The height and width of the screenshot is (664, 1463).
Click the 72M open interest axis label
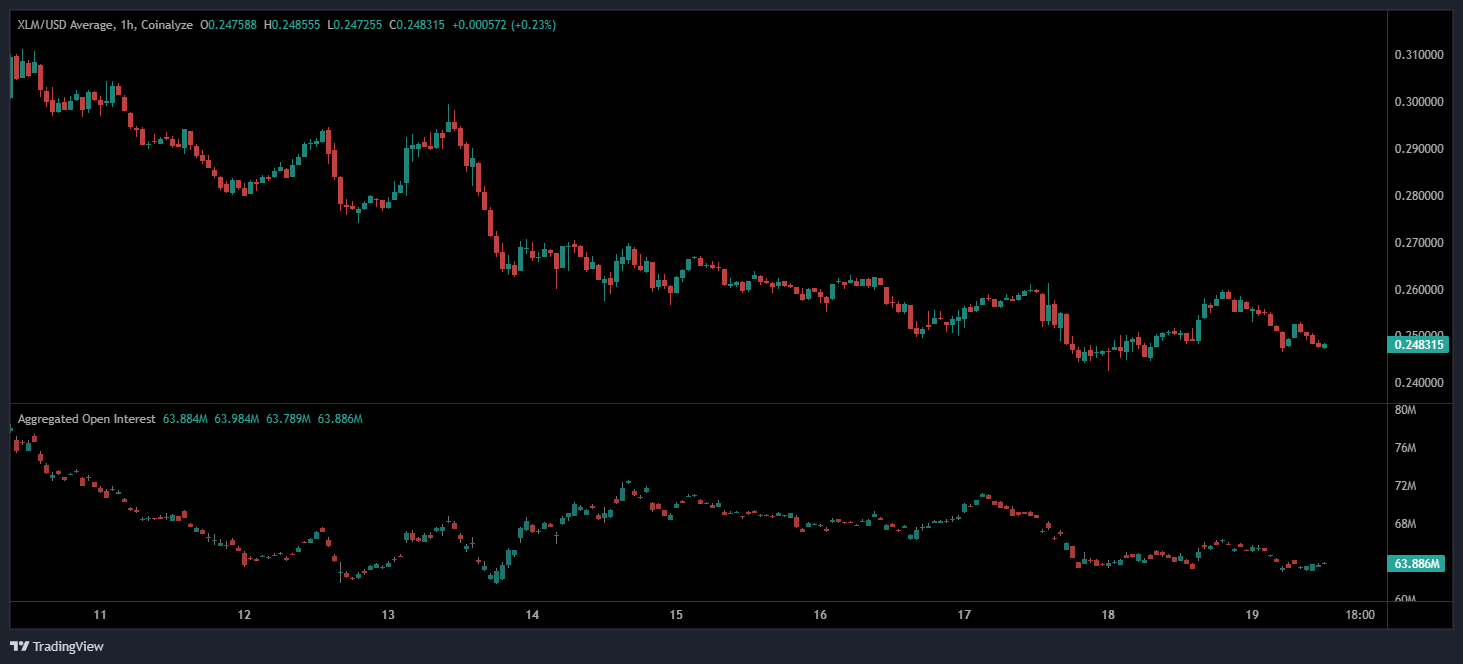pyautogui.click(x=1405, y=486)
